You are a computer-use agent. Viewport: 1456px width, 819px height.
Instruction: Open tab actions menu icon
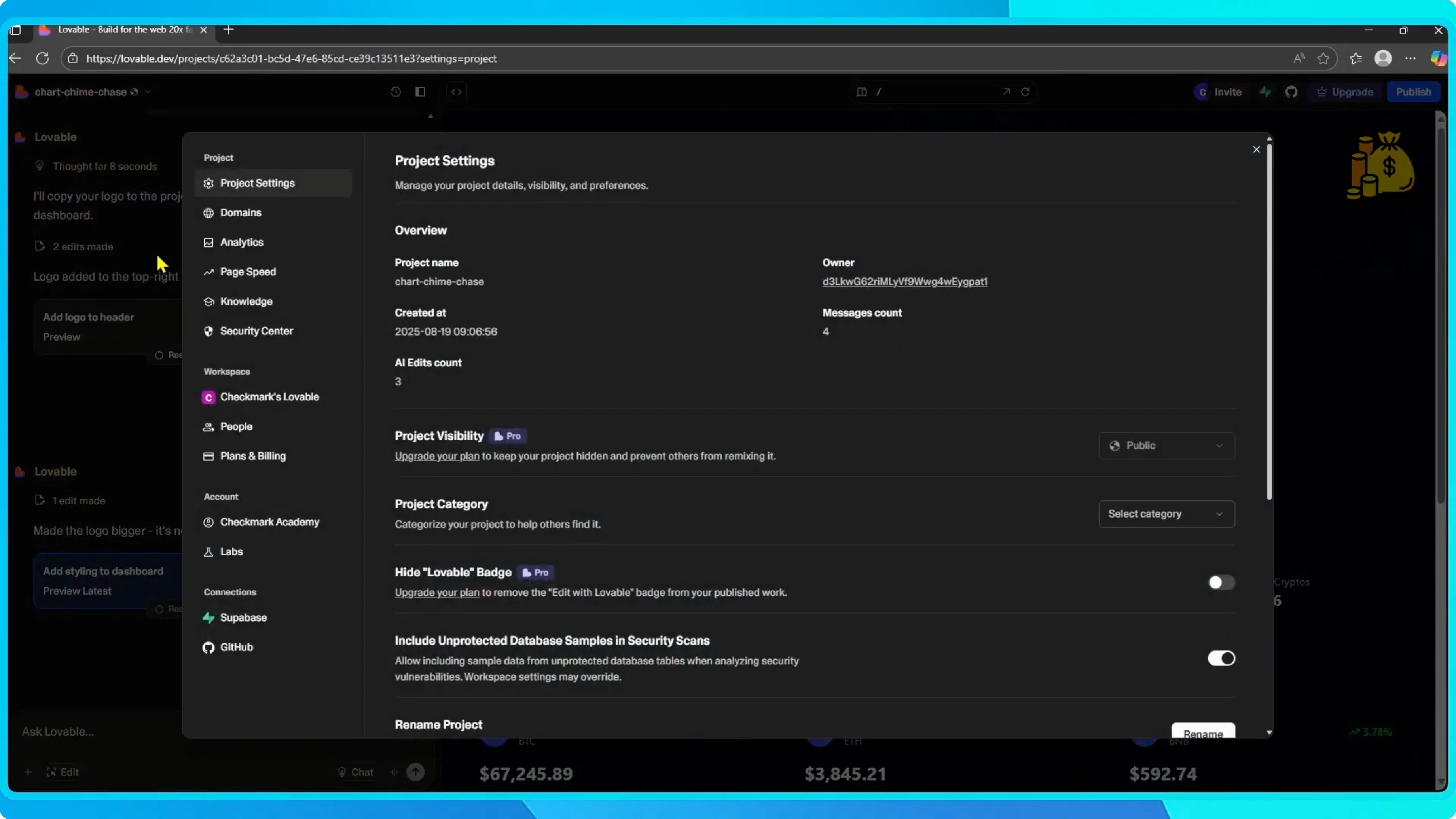coord(16,30)
